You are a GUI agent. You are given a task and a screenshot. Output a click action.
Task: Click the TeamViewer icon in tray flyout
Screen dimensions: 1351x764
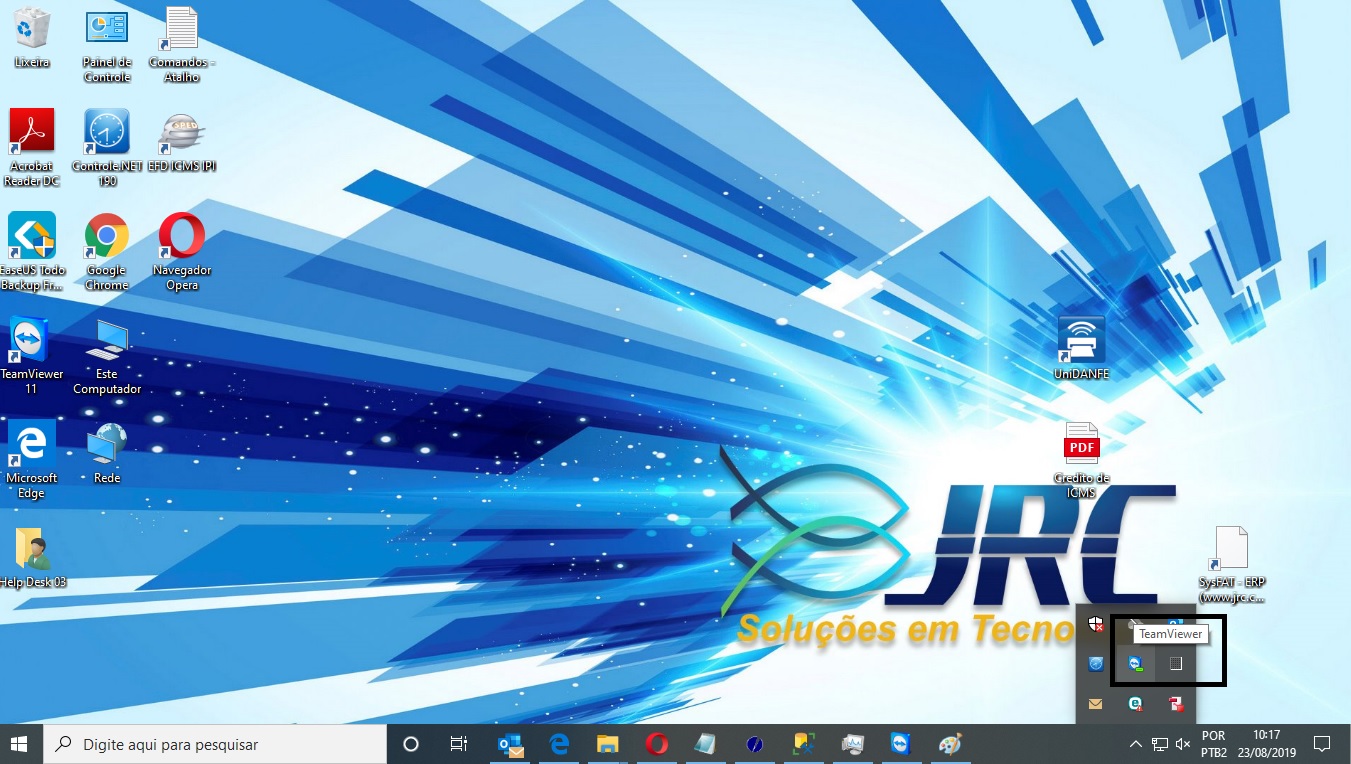(x=1135, y=664)
